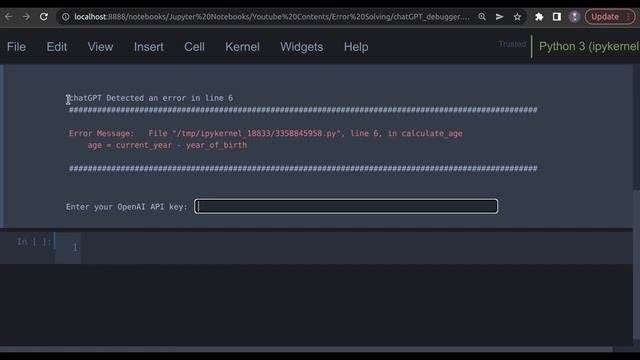Image resolution: width=640 pixels, height=360 pixels.
Task: Reload the notebook page
Action: 44,17
